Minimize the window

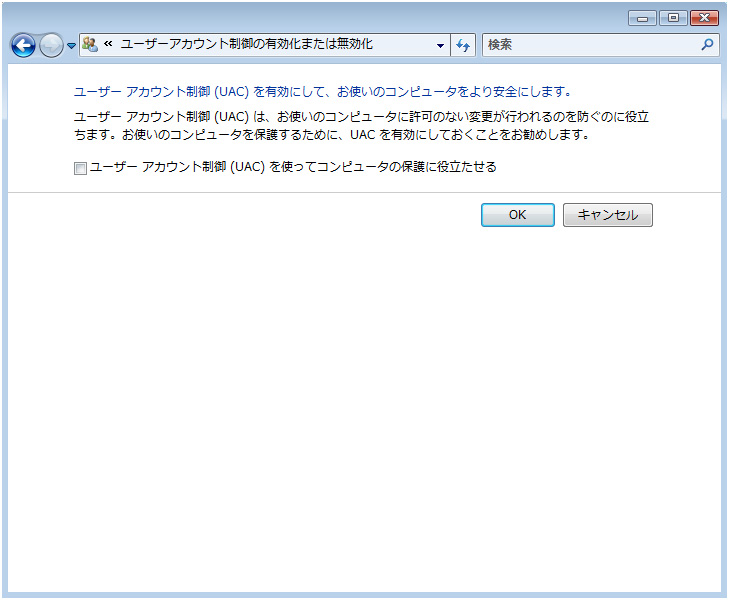pyautogui.click(x=643, y=18)
